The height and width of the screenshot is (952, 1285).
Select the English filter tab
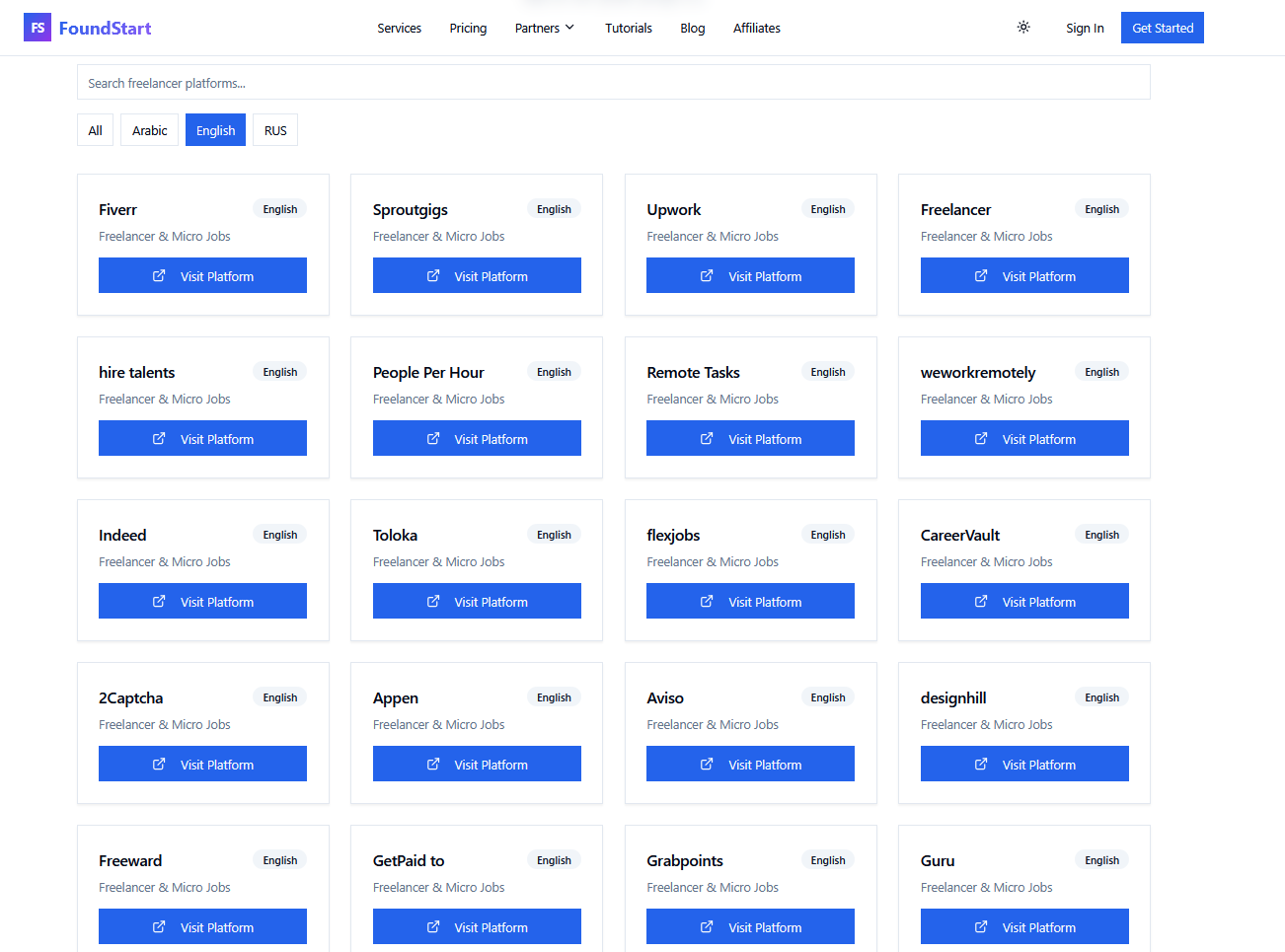tap(215, 130)
